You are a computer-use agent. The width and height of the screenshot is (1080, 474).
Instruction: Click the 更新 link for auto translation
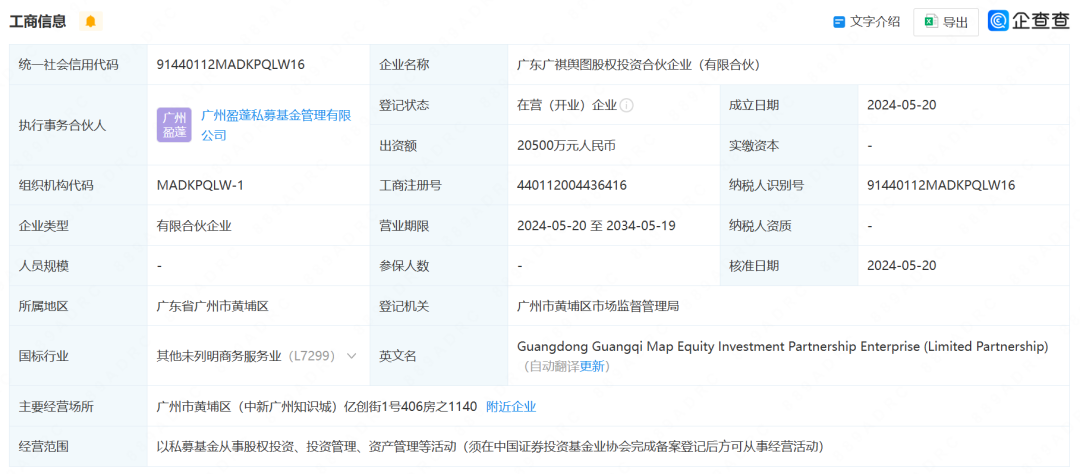[592, 366]
